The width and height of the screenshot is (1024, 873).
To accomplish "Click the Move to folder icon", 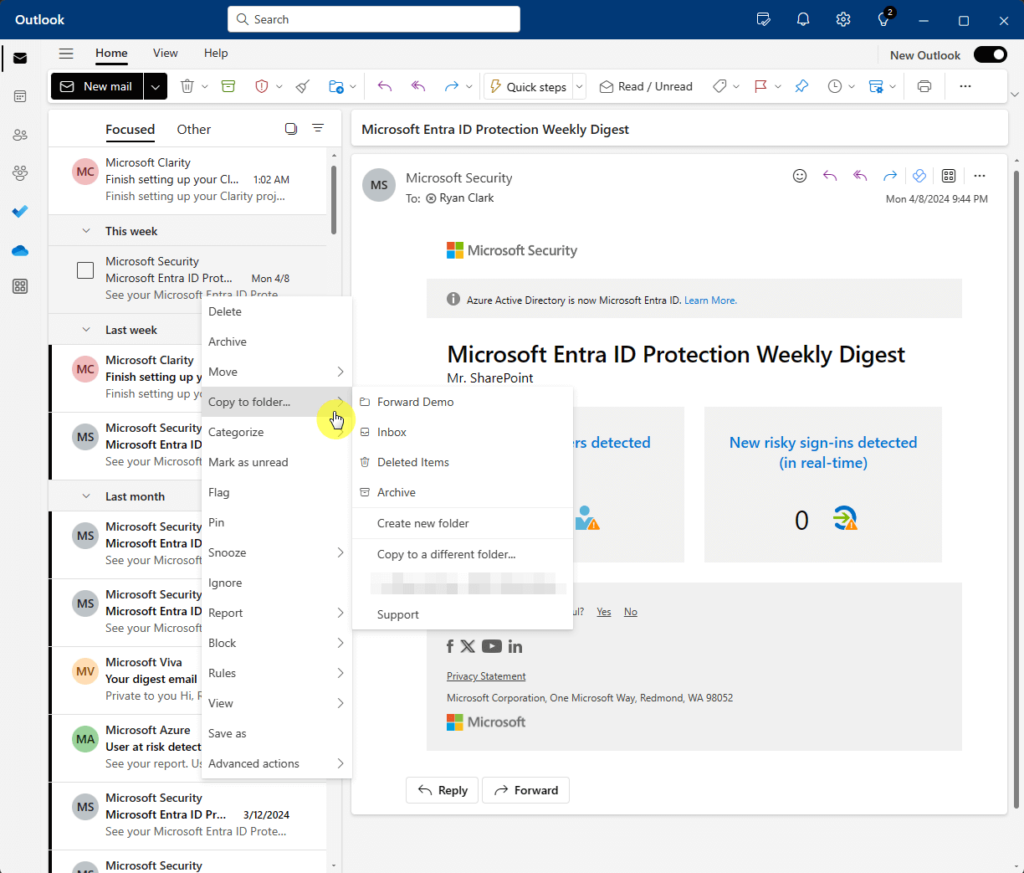I will coord(336,86).
